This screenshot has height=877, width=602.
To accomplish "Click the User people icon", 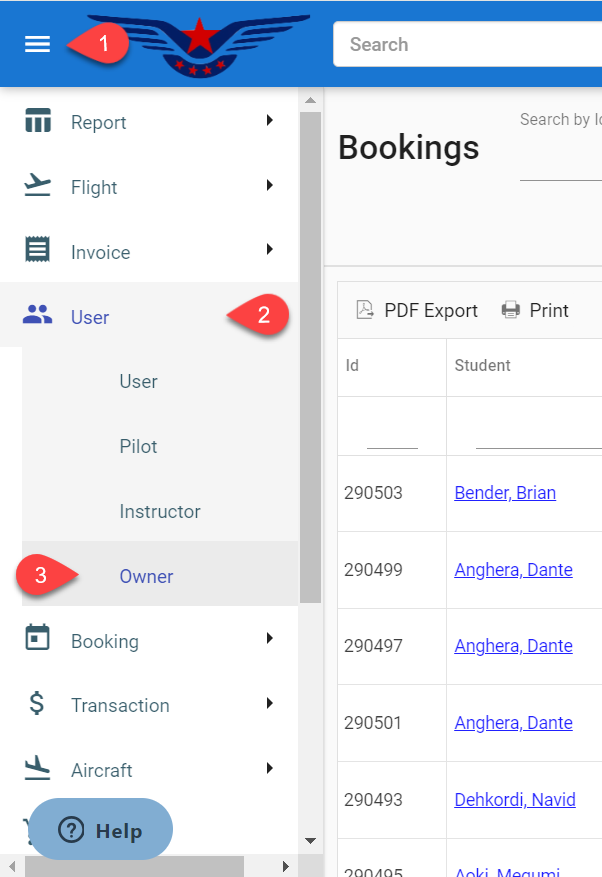I will point(37,317).
